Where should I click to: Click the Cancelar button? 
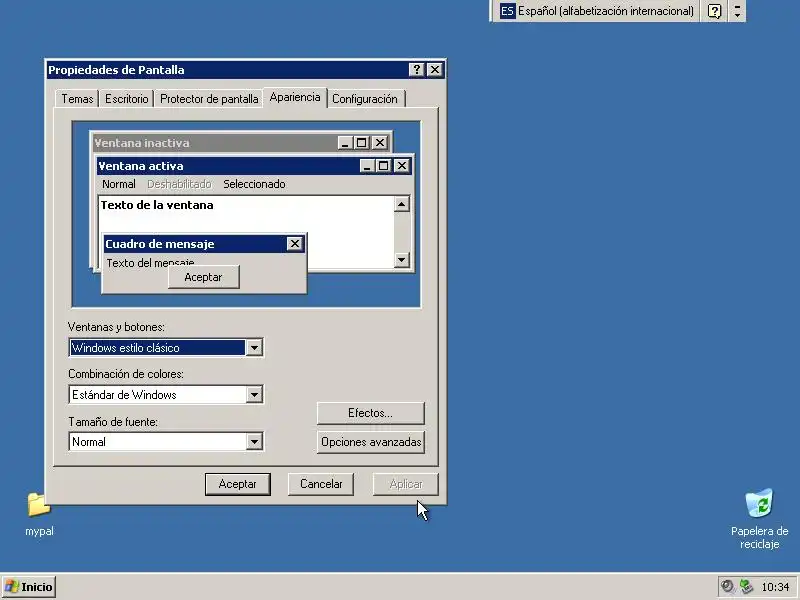pos(321,484)
